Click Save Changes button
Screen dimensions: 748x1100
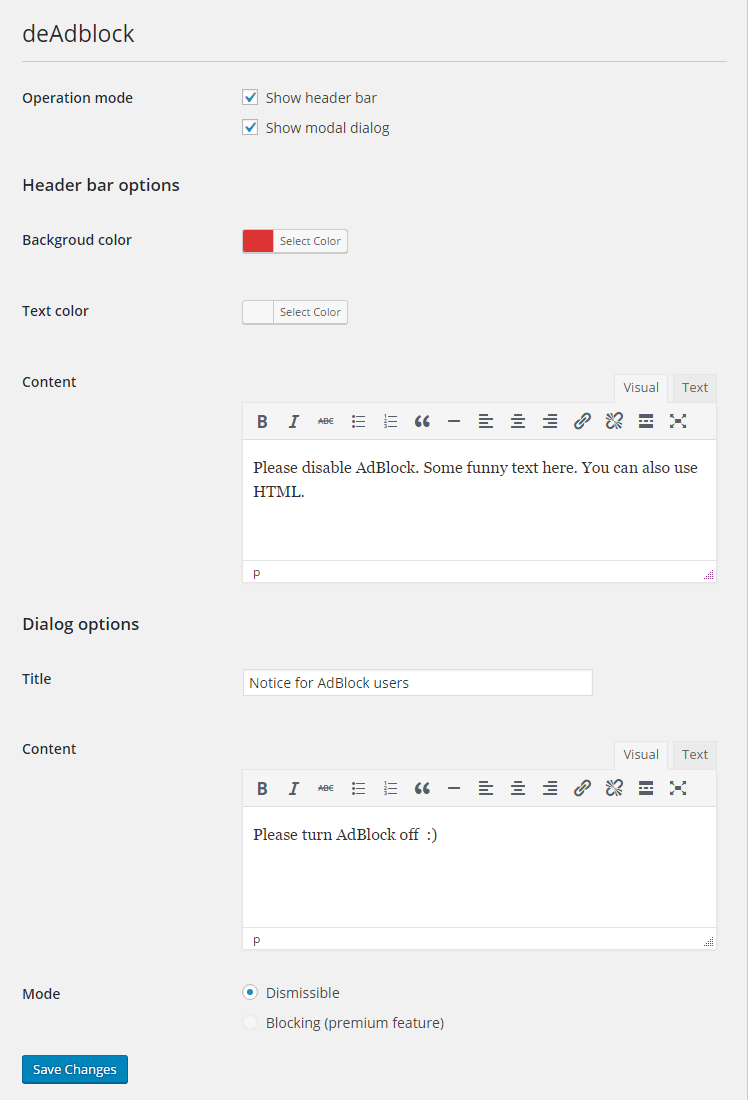(75, 1070)
